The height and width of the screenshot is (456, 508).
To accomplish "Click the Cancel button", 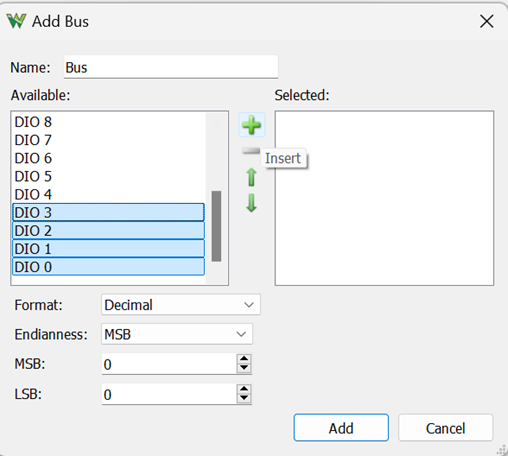I will pos(445,428).
